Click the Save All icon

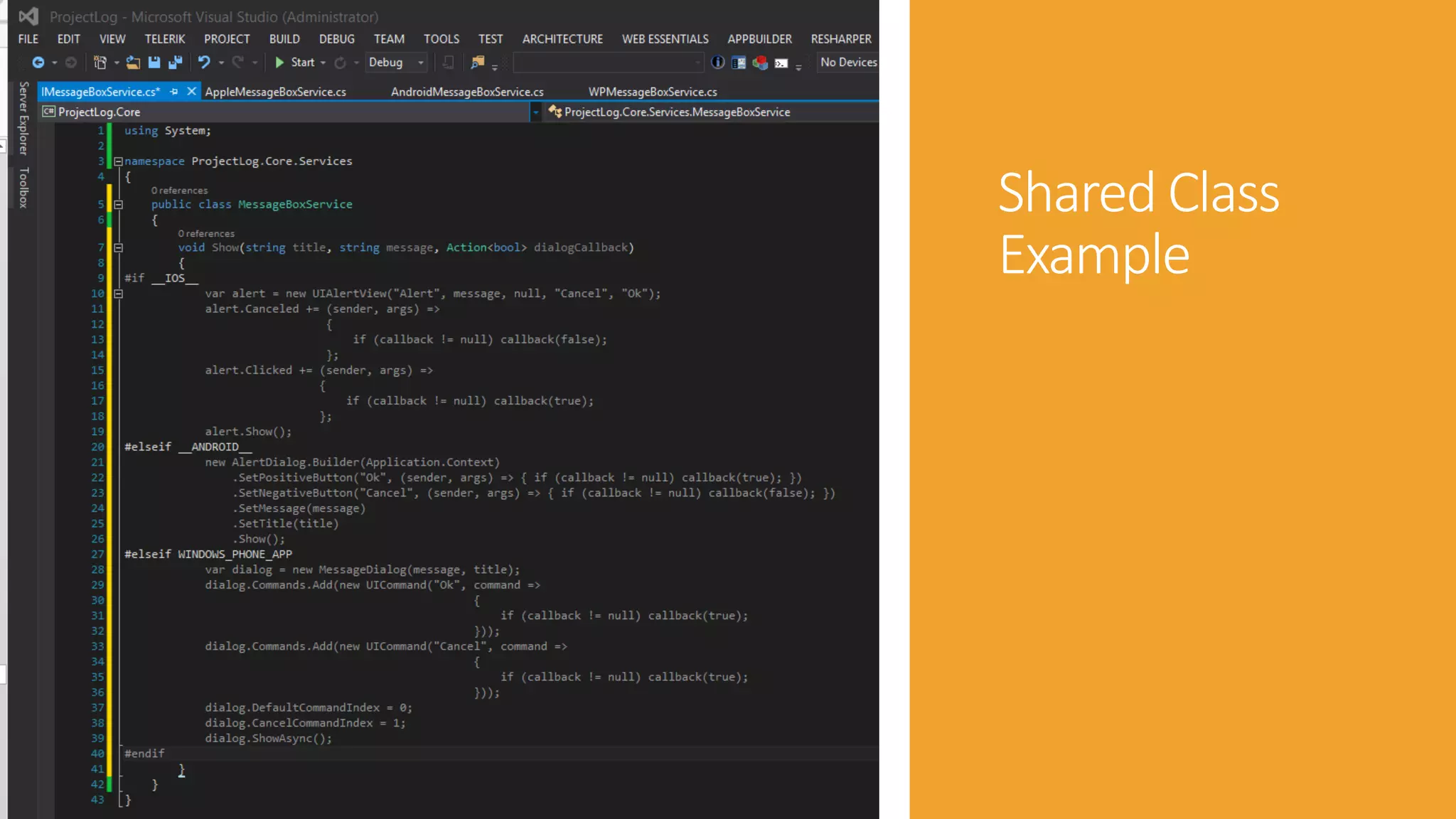pos(175,63)
